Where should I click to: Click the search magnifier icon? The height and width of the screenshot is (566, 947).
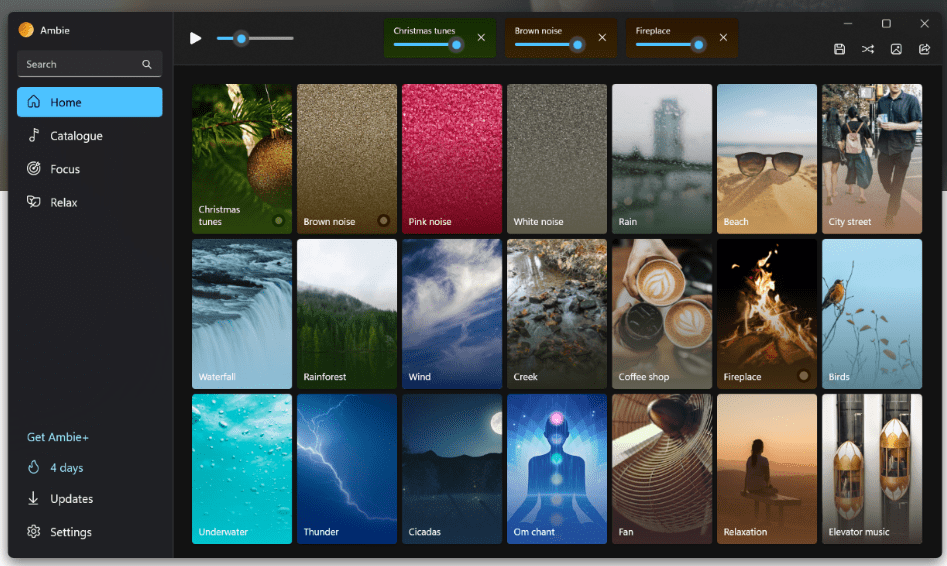tap(147, 64)
